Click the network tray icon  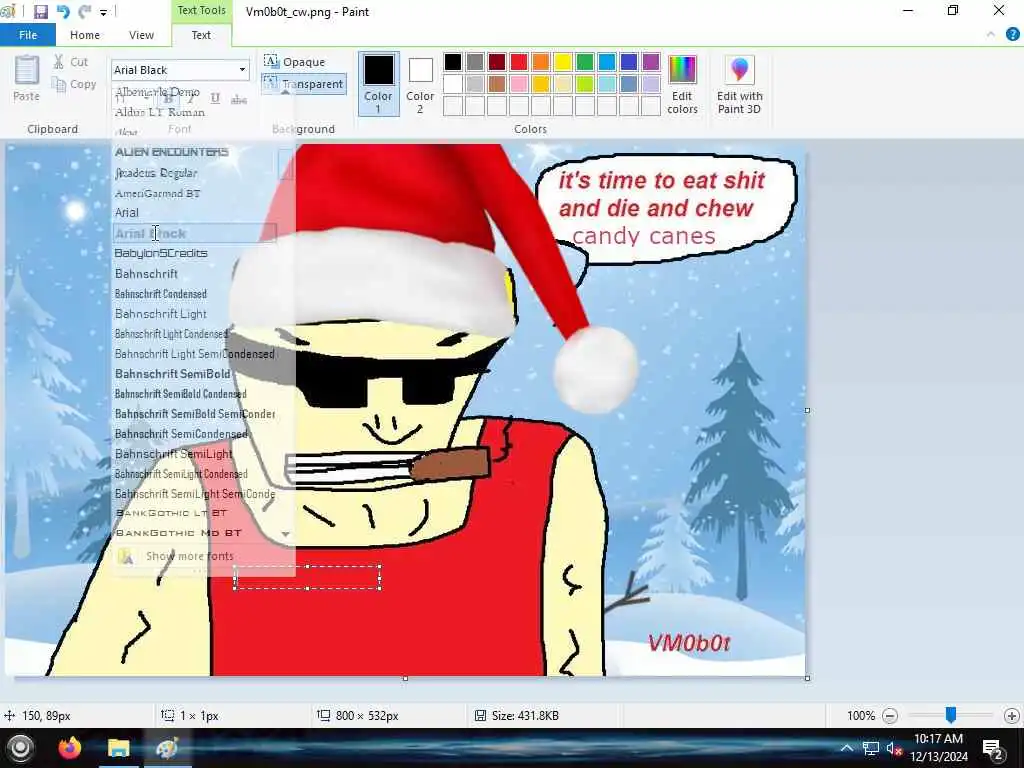pos(870,748)
